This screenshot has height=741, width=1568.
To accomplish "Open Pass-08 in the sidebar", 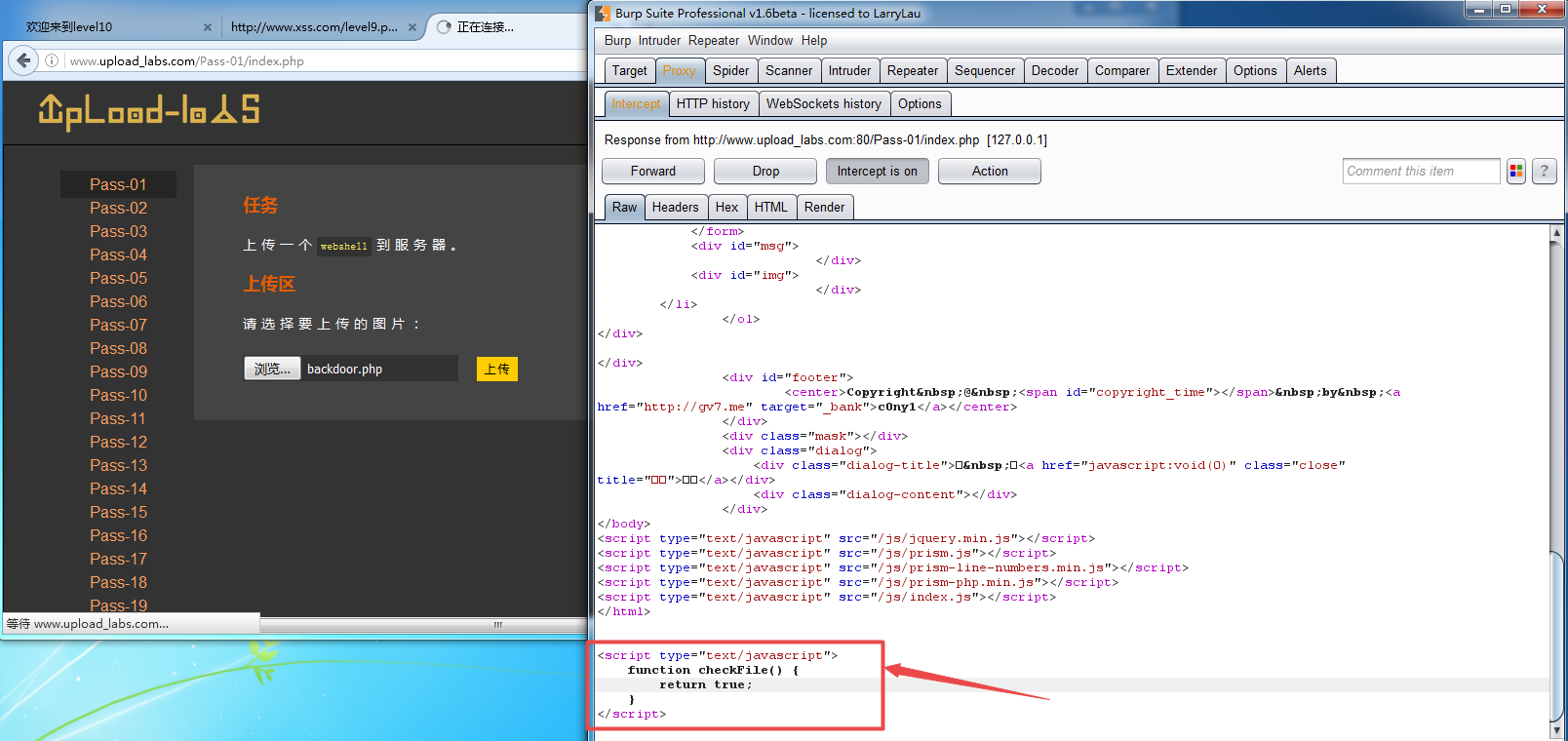I will [x=118, y=348].
